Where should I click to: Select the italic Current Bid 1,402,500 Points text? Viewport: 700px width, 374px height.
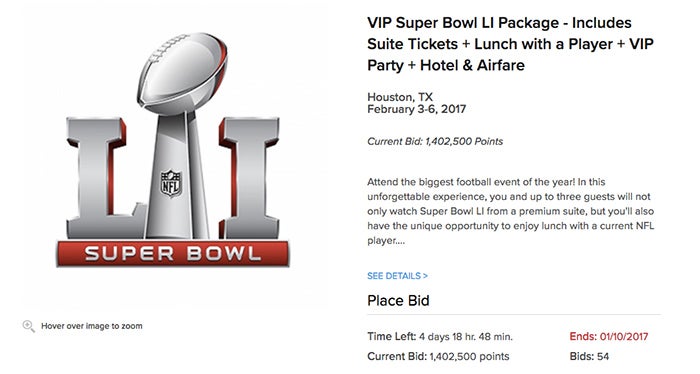[x=435, y=141]
